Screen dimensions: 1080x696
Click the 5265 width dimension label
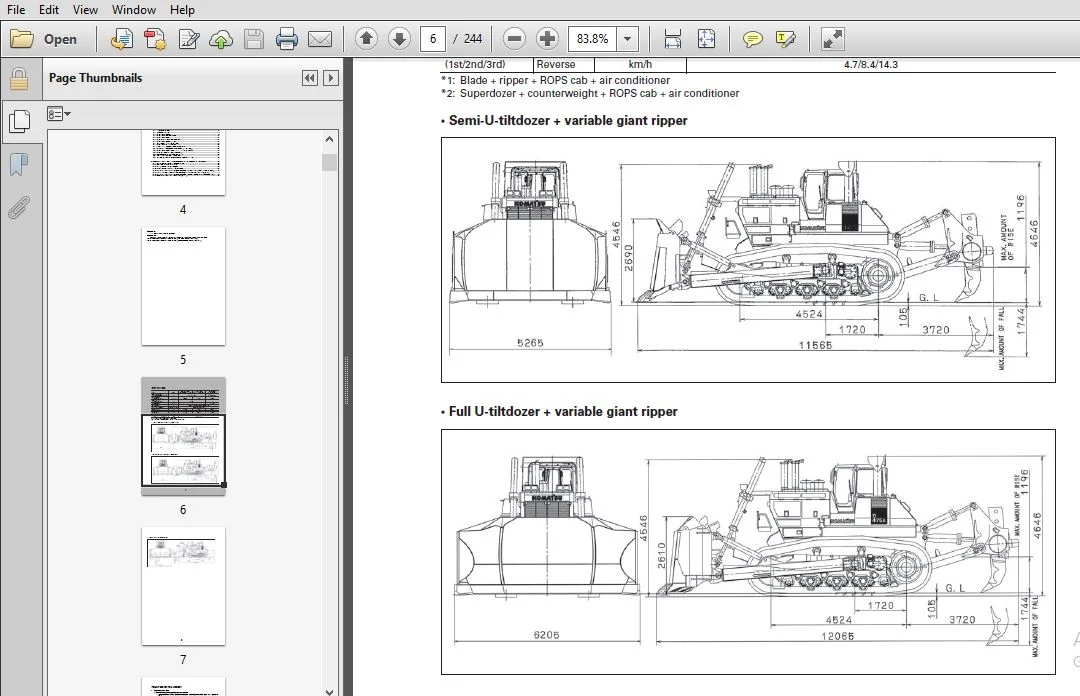[x=530, y=342]
